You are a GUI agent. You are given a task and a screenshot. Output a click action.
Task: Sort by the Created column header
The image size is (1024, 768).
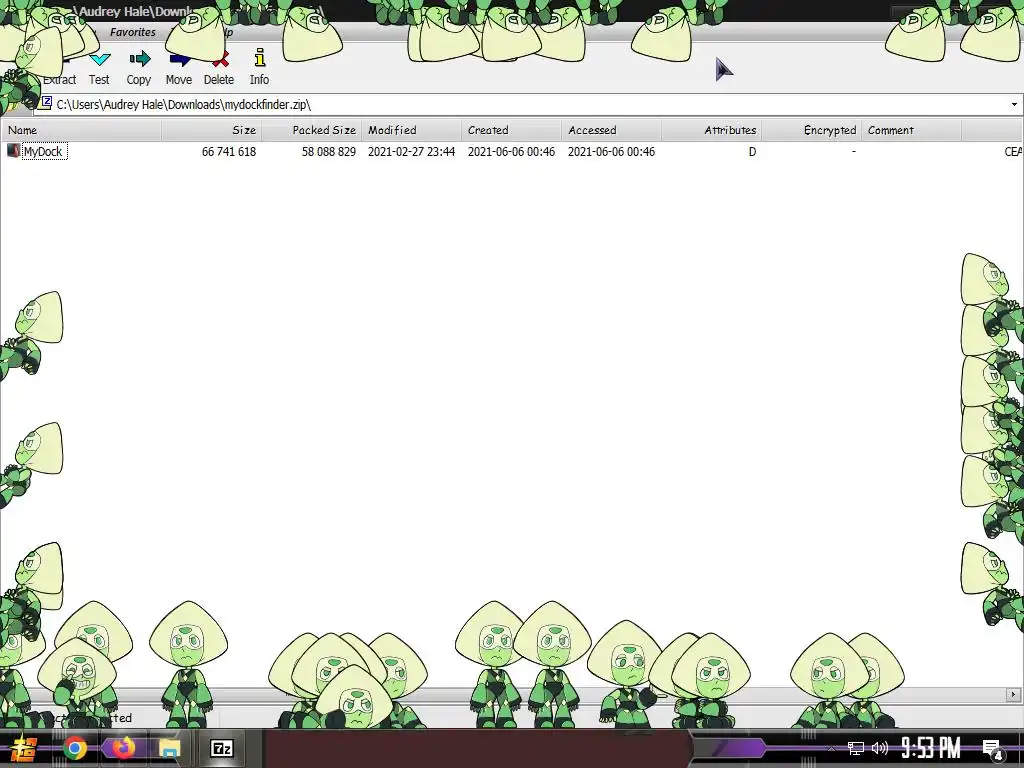pos(511,130)
